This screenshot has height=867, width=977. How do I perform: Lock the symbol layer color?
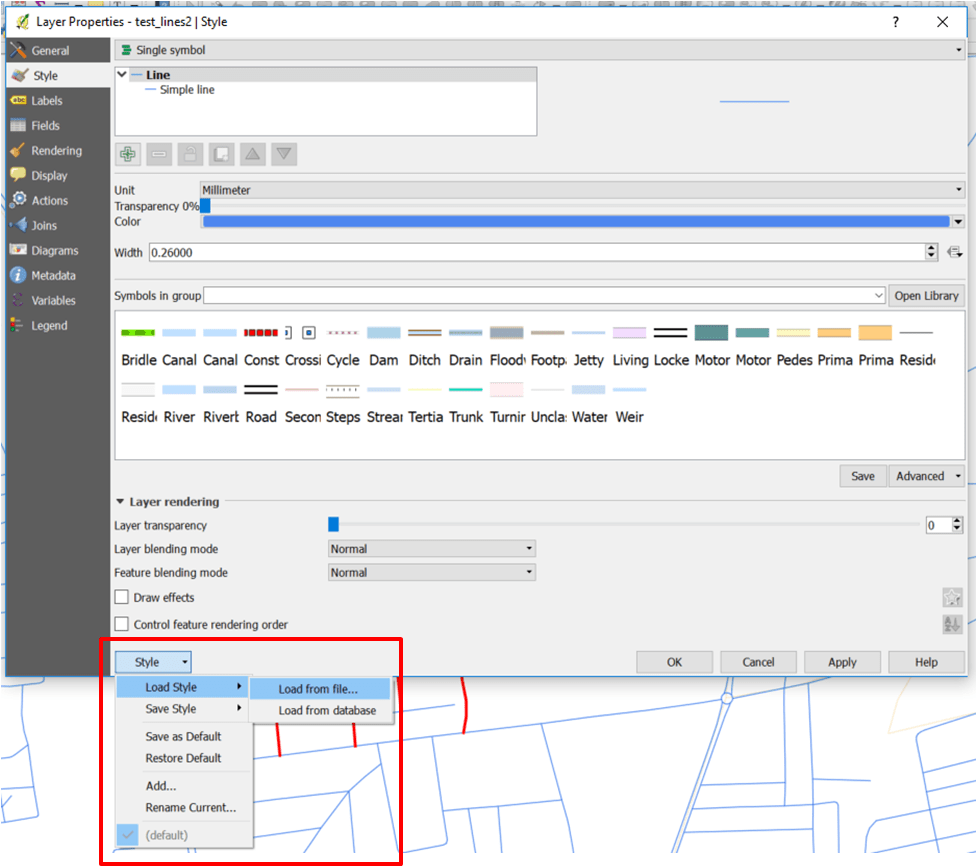click(190, 154)
